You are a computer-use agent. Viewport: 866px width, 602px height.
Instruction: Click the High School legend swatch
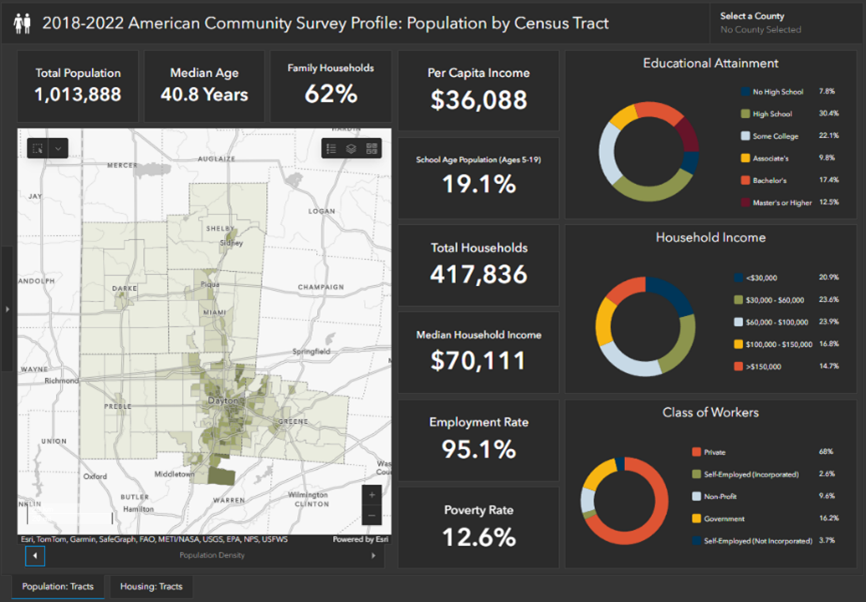pos(746,114)
